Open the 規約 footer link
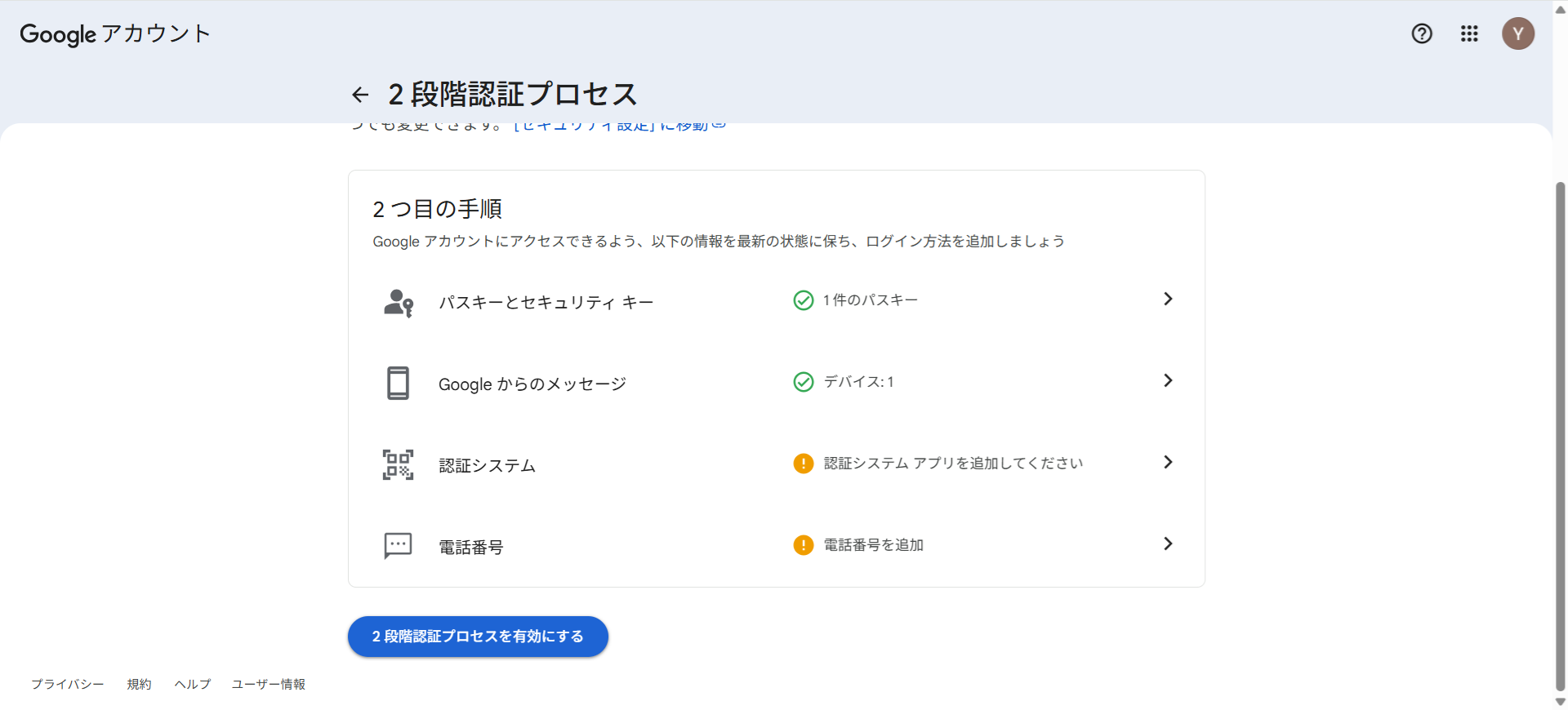The width and height of the screenshot is (1568, 710). (139, 684)
